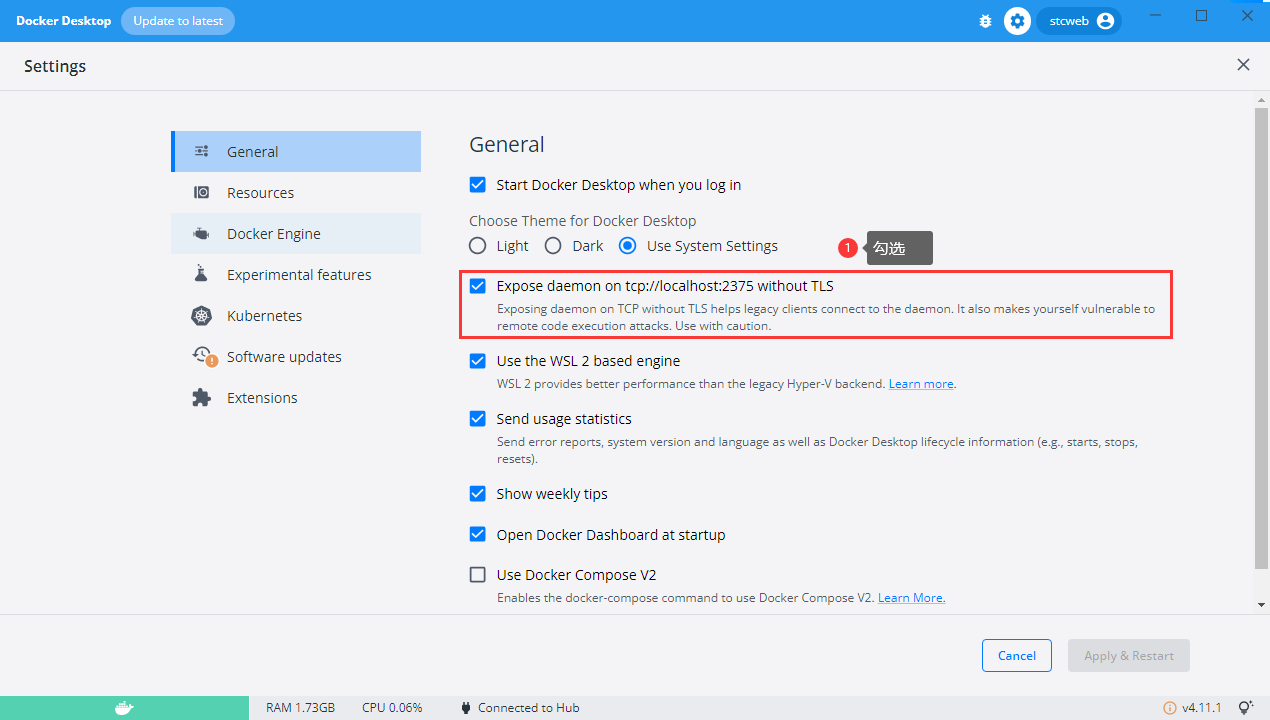Click the Docker whale icon in status bar
Screen dimensions: 1270x720
click(124, 708)
